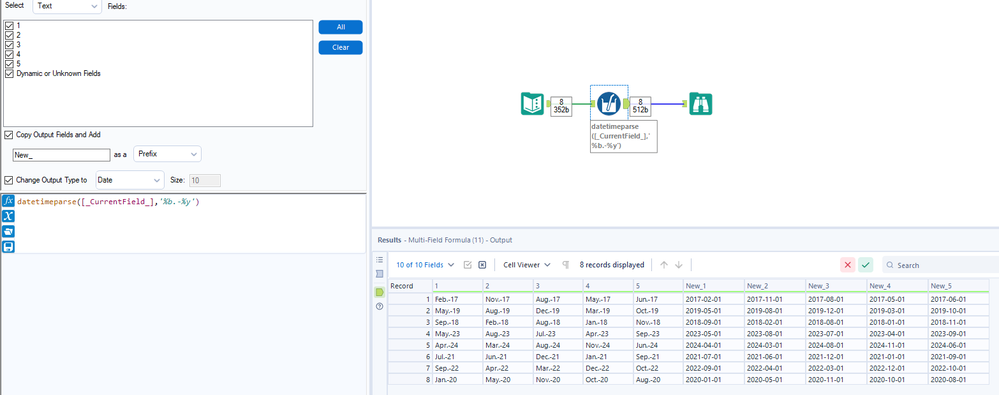The image size is (999, 395).
Task: Click the deselect fields X icon
Action: [482, 264]
